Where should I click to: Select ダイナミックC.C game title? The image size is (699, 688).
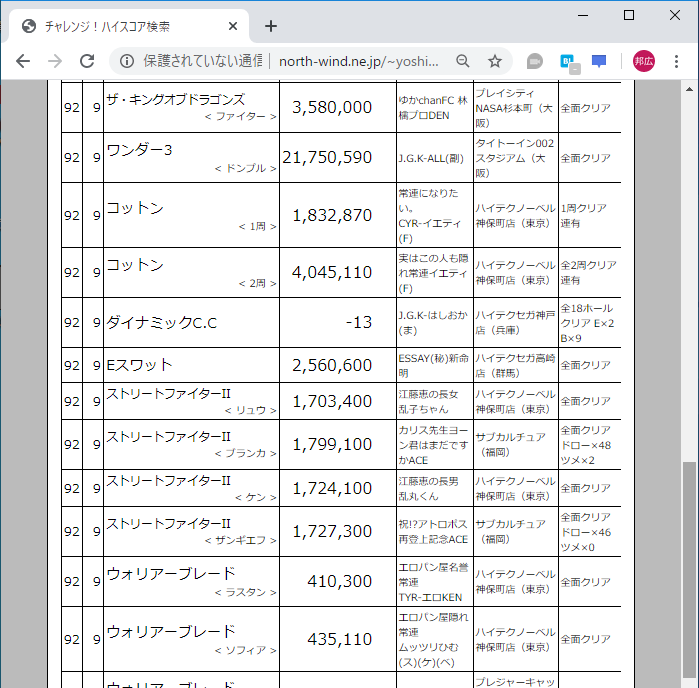pos(161,322)
